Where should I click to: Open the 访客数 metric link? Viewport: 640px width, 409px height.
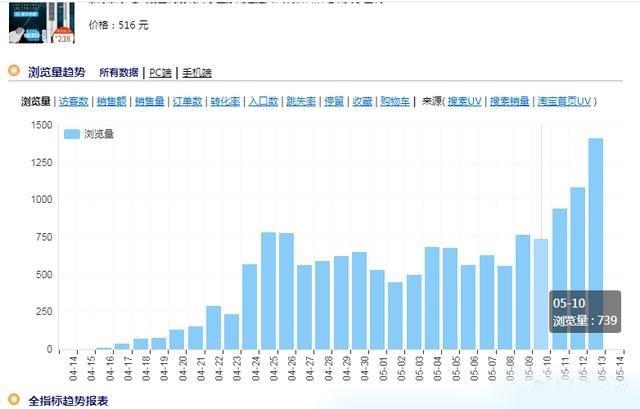coord(73,101)
